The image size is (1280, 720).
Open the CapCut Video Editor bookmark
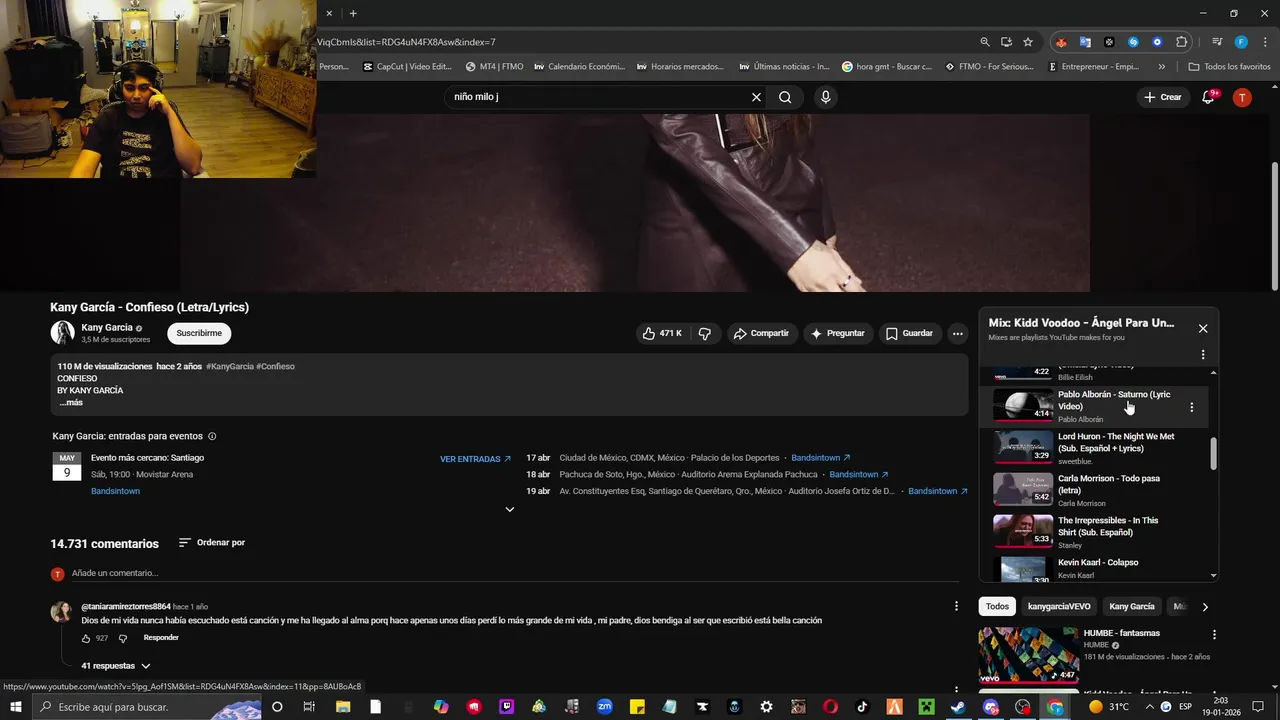point(407,67)
